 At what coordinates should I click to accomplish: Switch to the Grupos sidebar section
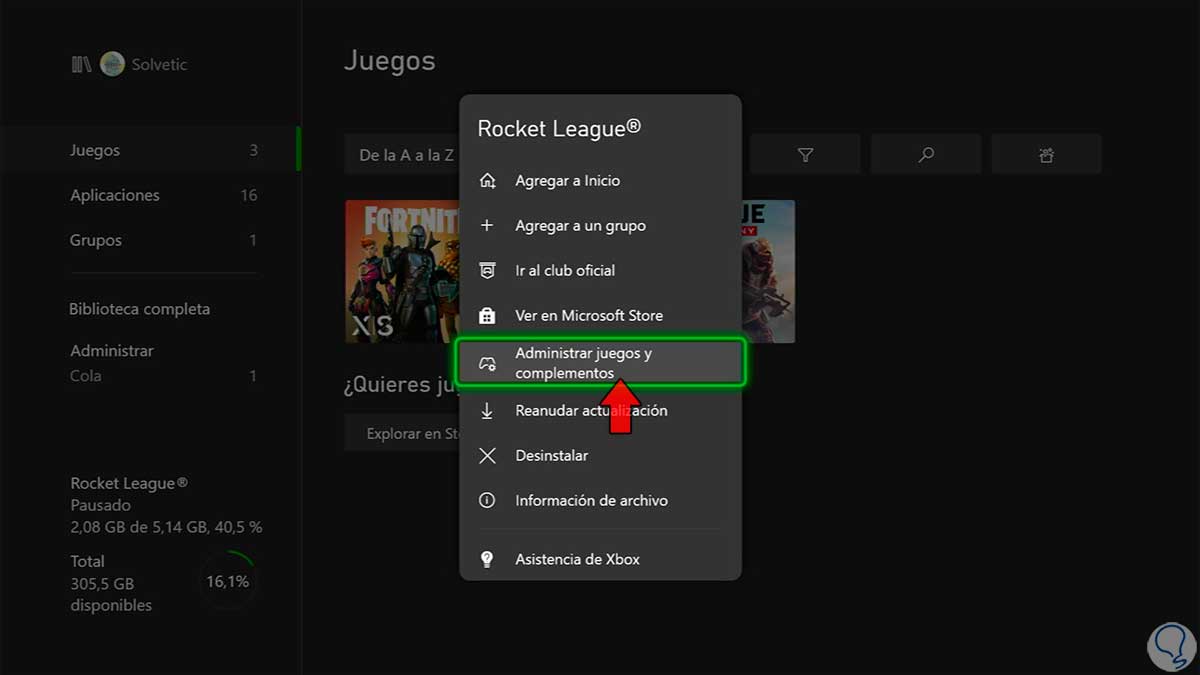(163, 241)
